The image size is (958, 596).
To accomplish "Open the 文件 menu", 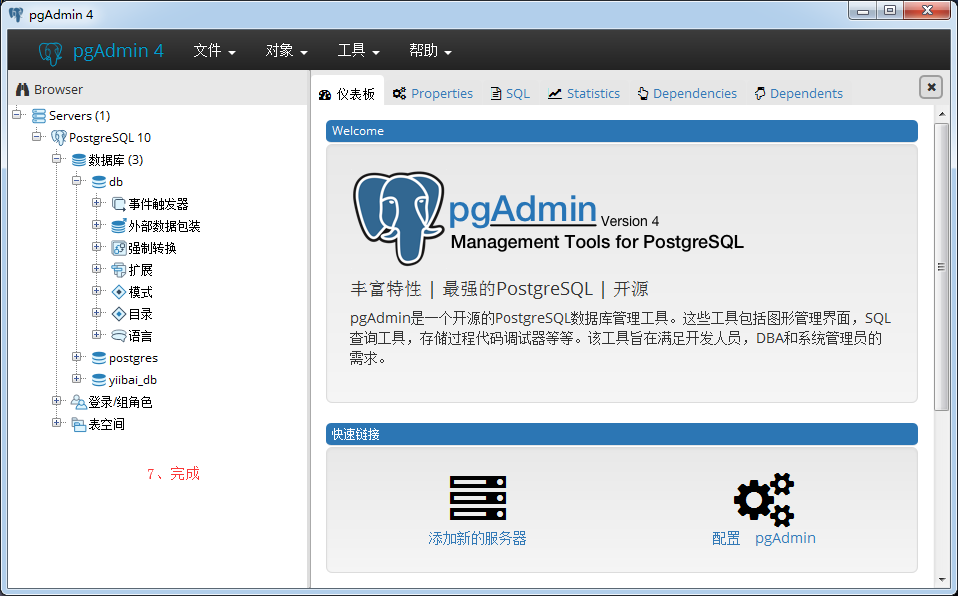I will (x=214, y=51).
